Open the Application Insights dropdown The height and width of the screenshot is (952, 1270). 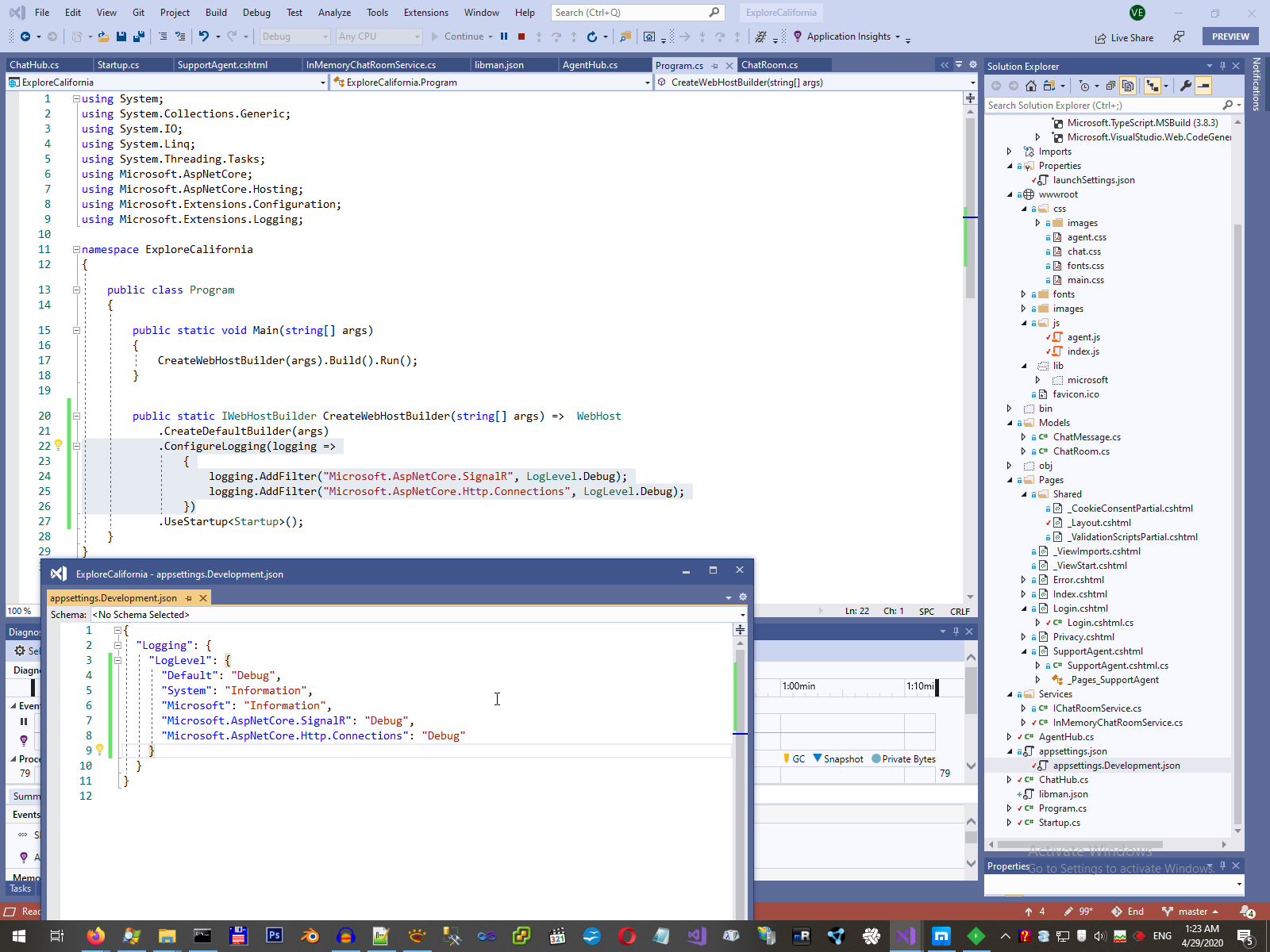898,36
